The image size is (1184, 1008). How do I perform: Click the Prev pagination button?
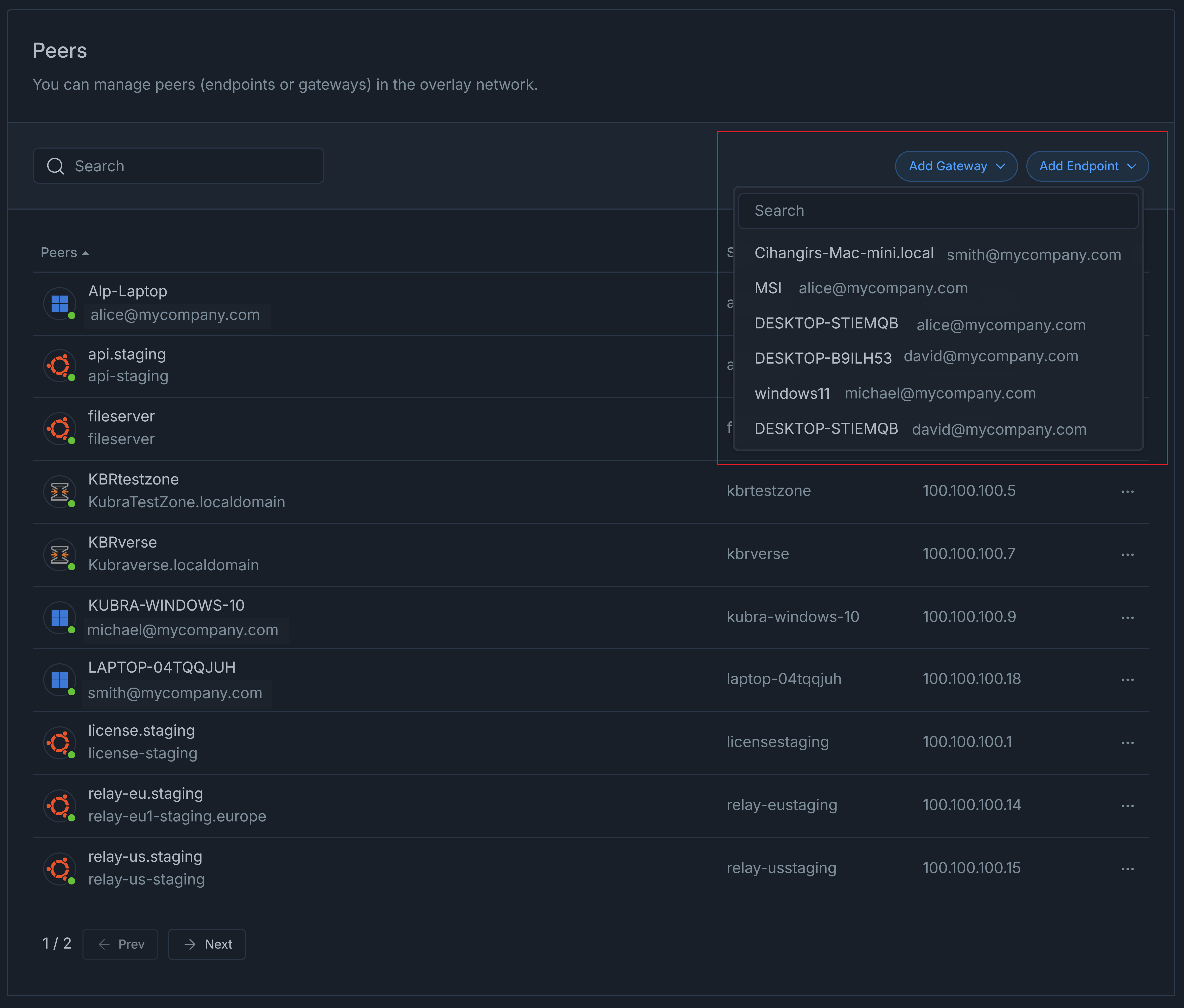click(x=120, y=945)
